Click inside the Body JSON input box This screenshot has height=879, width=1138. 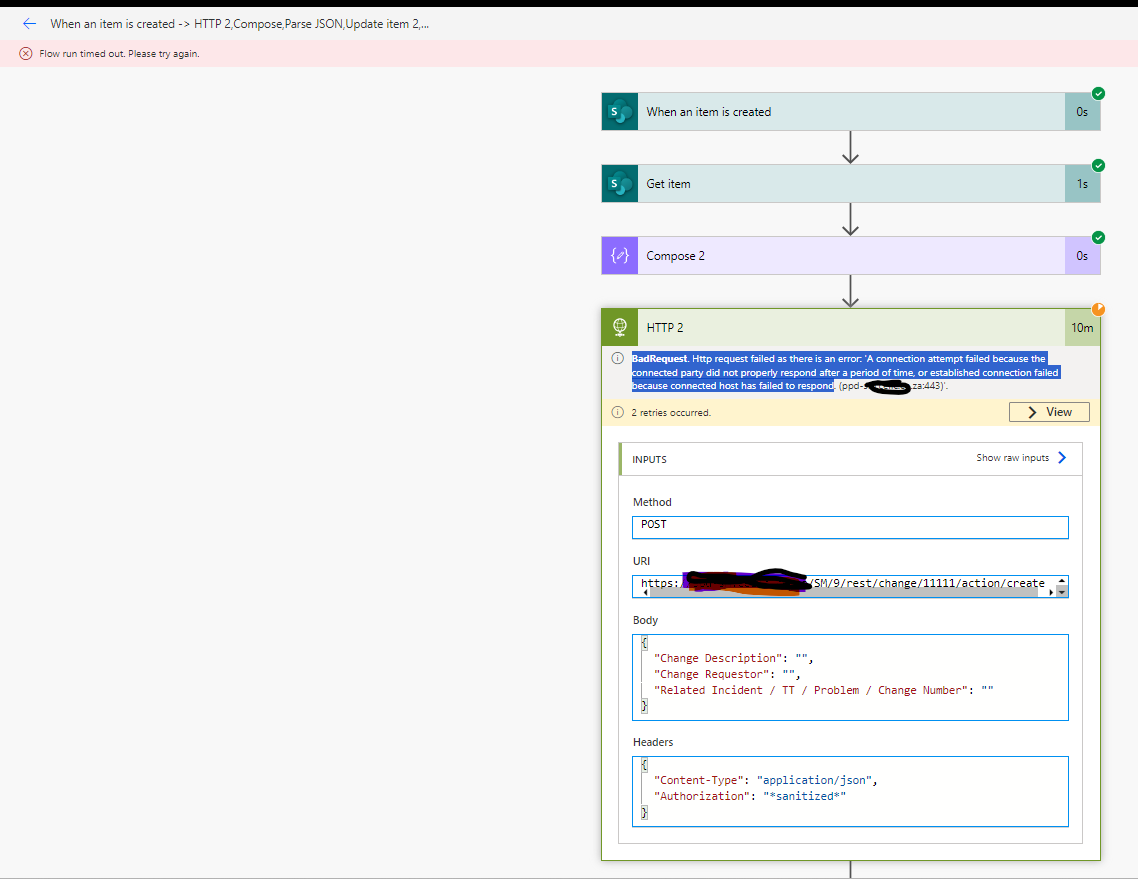[849, 673]
